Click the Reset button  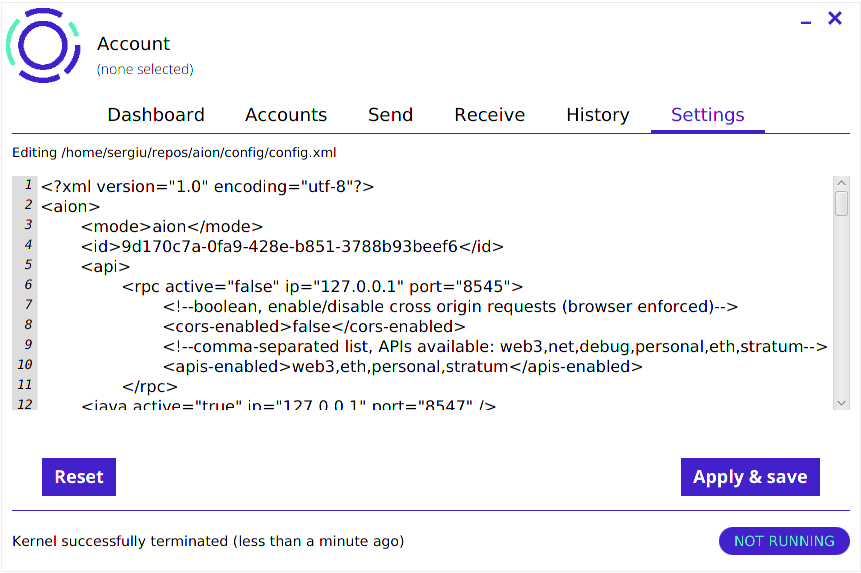pos(79,476)
